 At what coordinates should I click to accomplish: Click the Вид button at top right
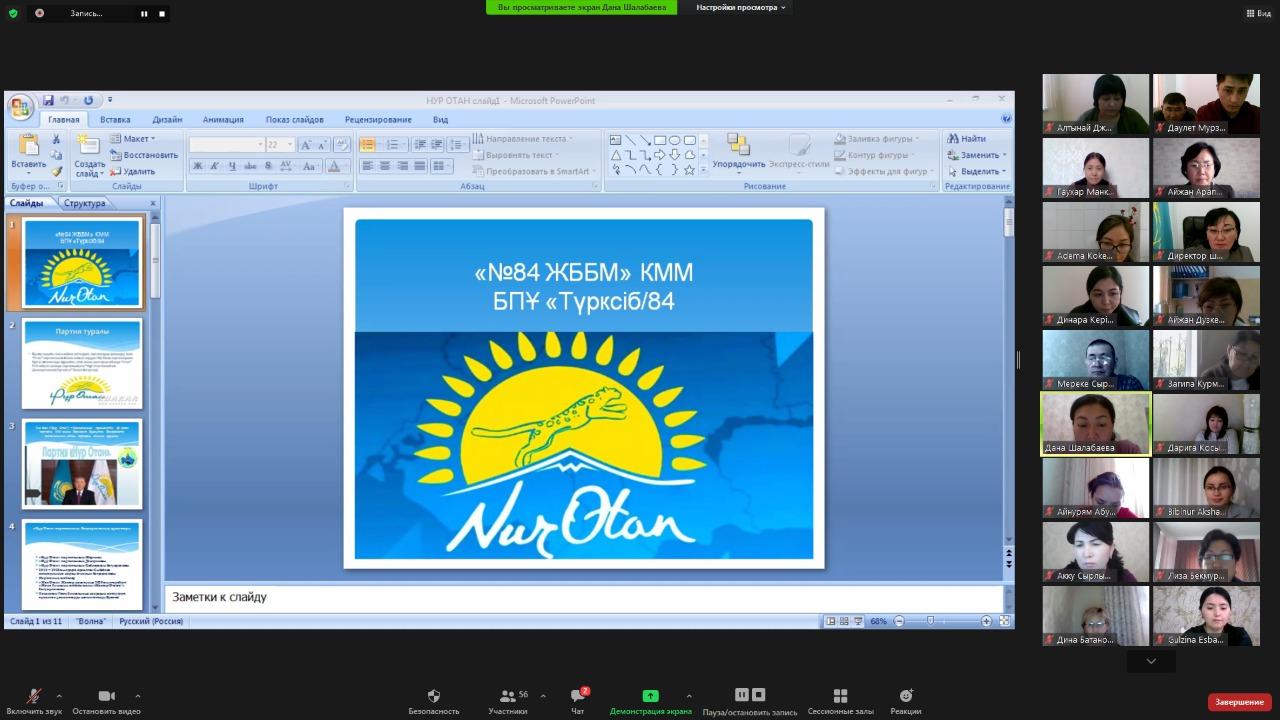click(x=1257, y=13)
